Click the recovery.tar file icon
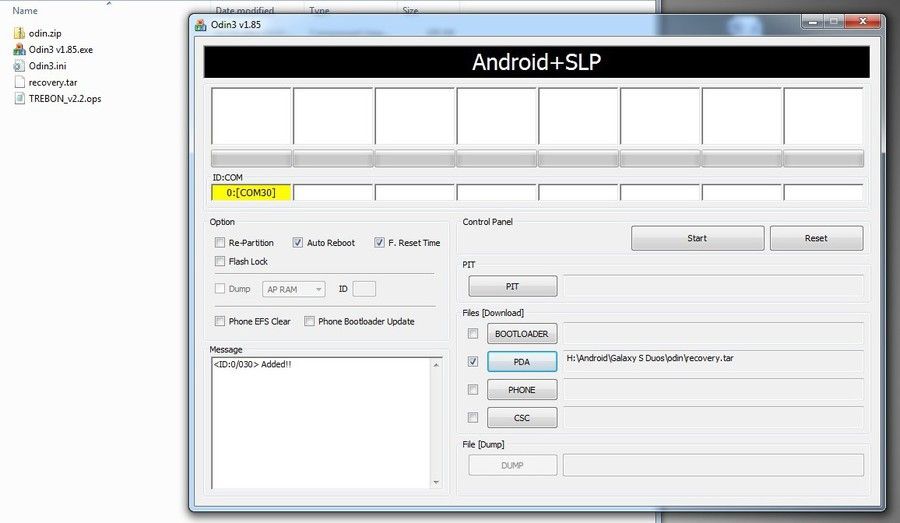This screenshot has height=523, width=900. click(x=19, y=82)
